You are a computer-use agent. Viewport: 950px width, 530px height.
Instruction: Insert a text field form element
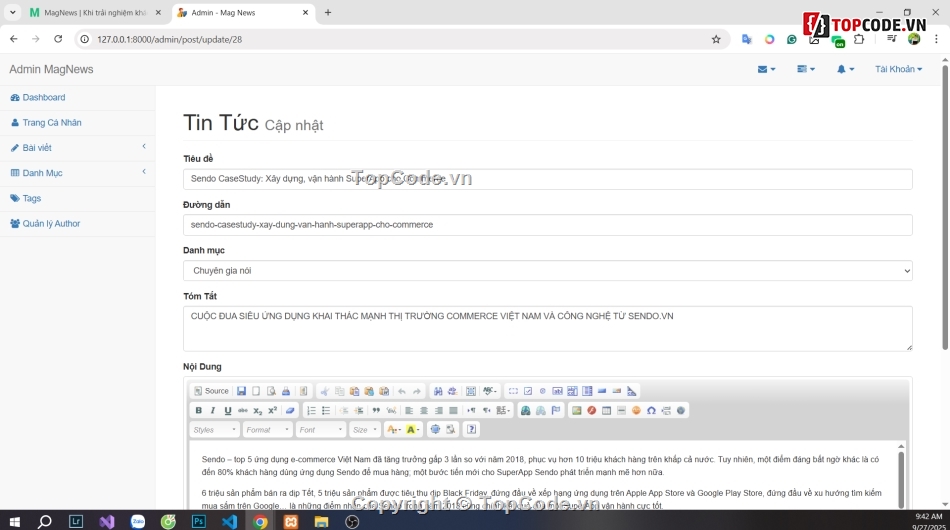coord(557,391)
